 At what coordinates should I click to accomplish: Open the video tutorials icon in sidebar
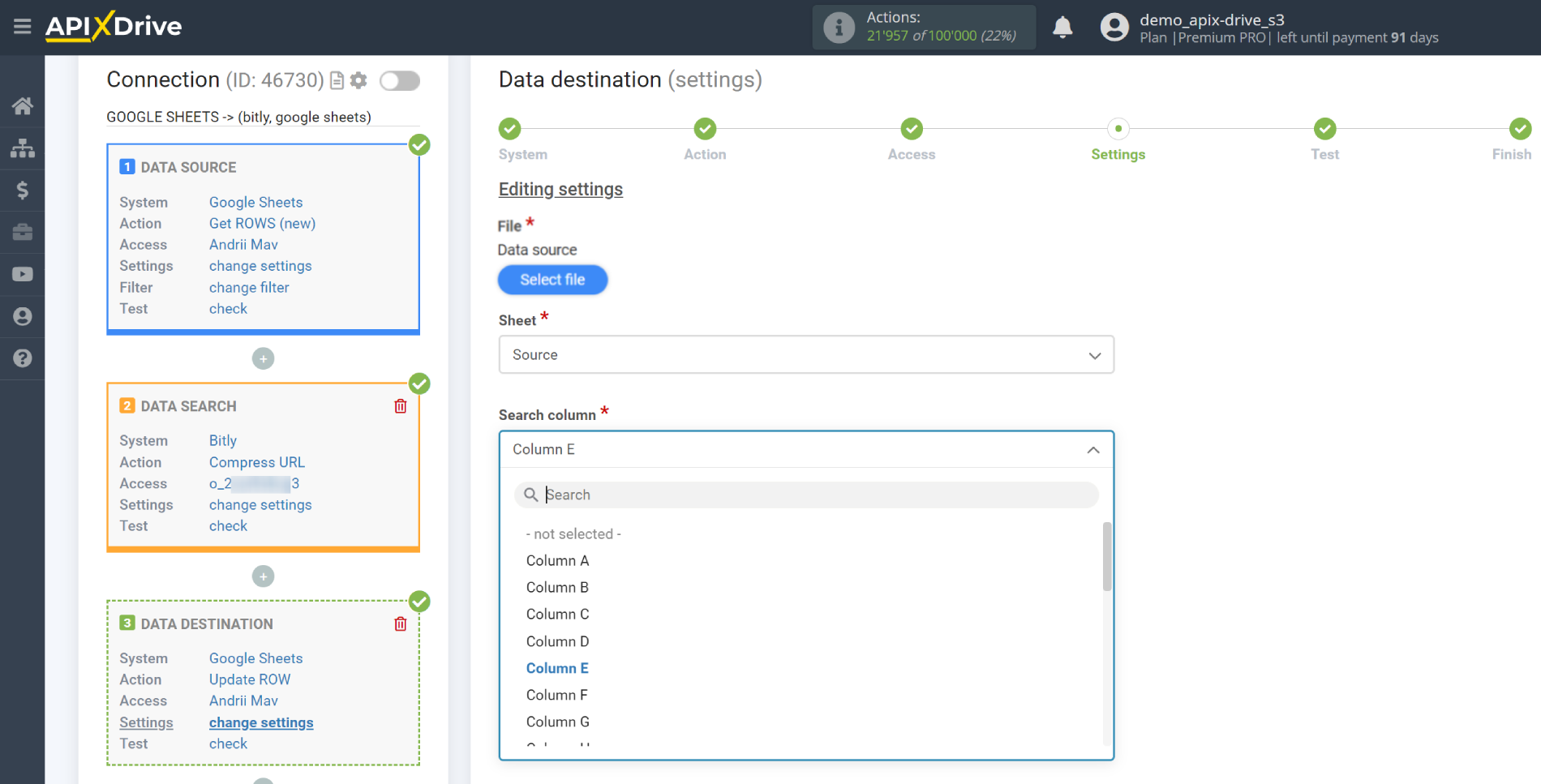23,274
